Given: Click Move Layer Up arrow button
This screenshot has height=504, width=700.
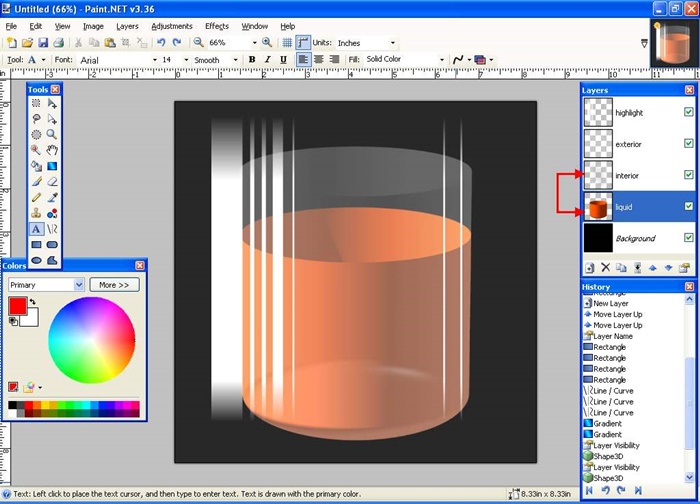Looking at the screenshot, I should pyautogui.click(x=653, y=267).
